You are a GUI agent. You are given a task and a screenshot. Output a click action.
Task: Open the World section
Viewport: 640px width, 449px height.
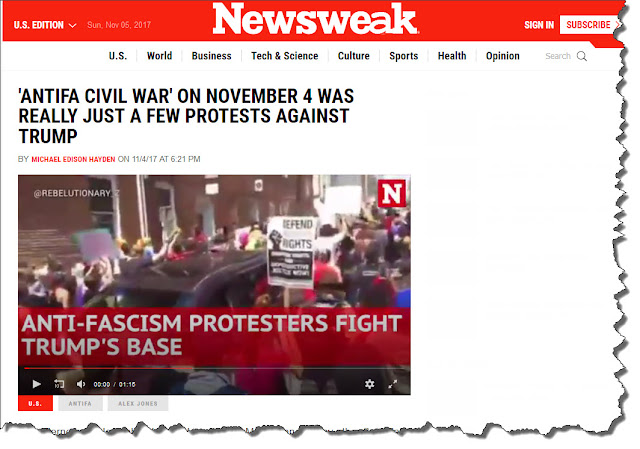(x=159, y=56)
